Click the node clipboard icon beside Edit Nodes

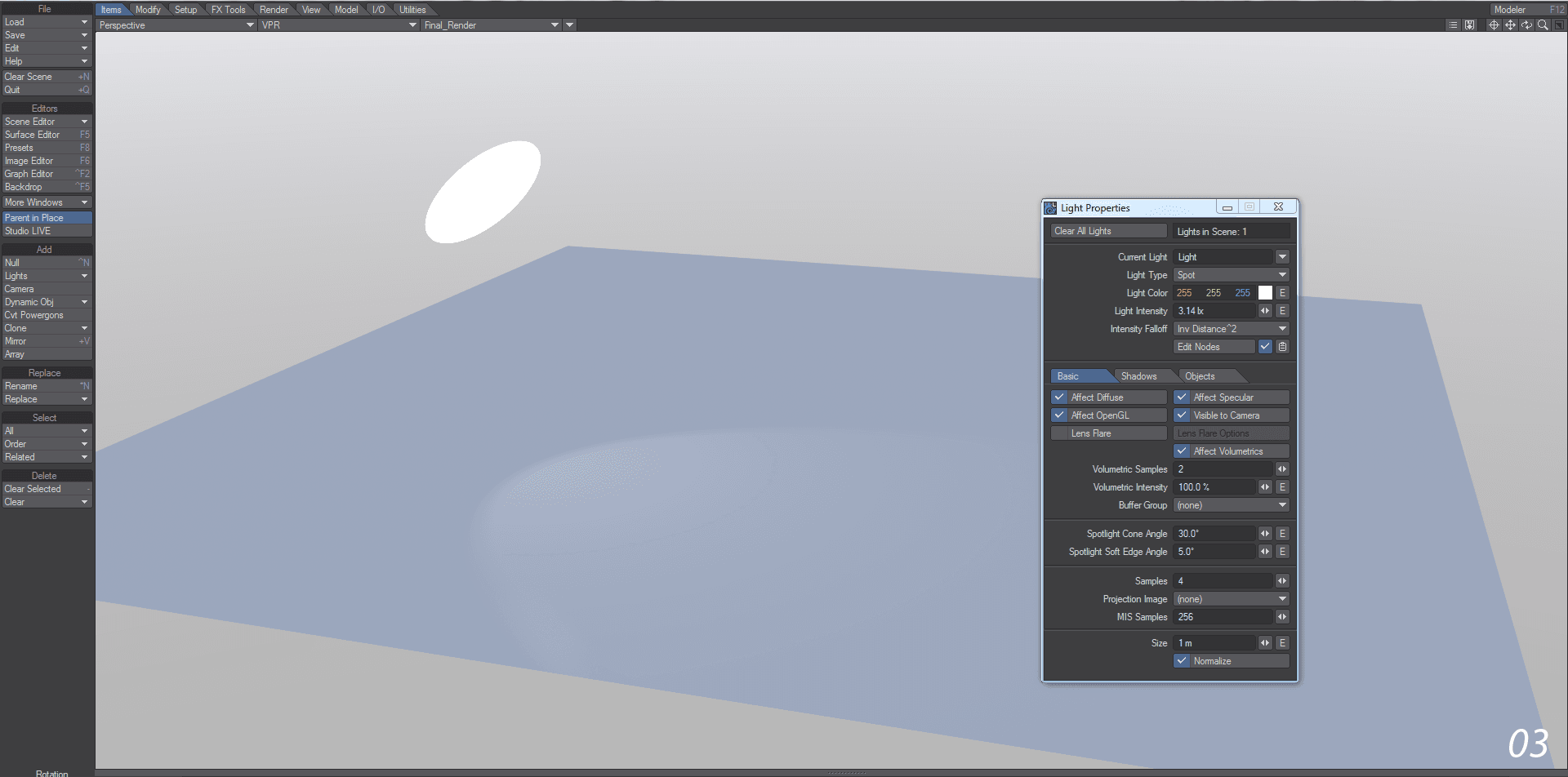1282,347
